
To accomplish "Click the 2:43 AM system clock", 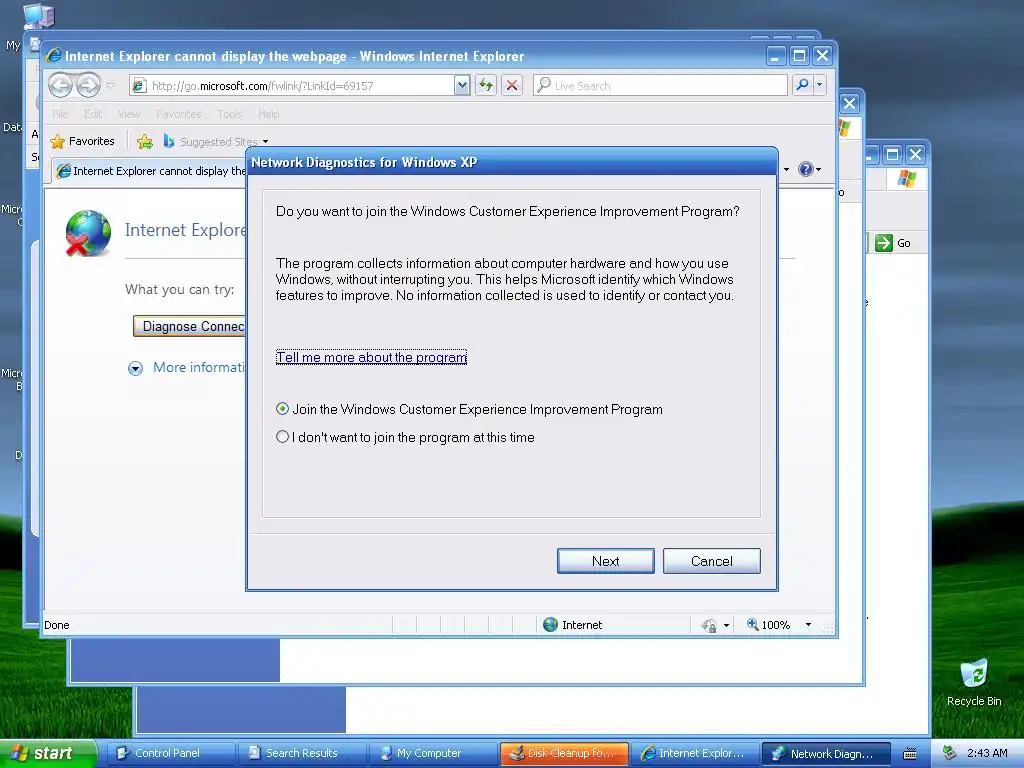I will coord(987,753).
